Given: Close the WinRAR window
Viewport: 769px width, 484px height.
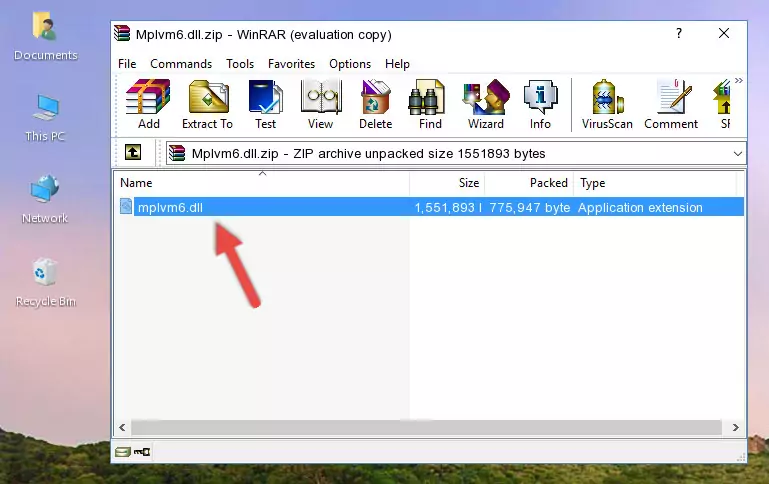Looking at the screenshot, I should (724, 33).
